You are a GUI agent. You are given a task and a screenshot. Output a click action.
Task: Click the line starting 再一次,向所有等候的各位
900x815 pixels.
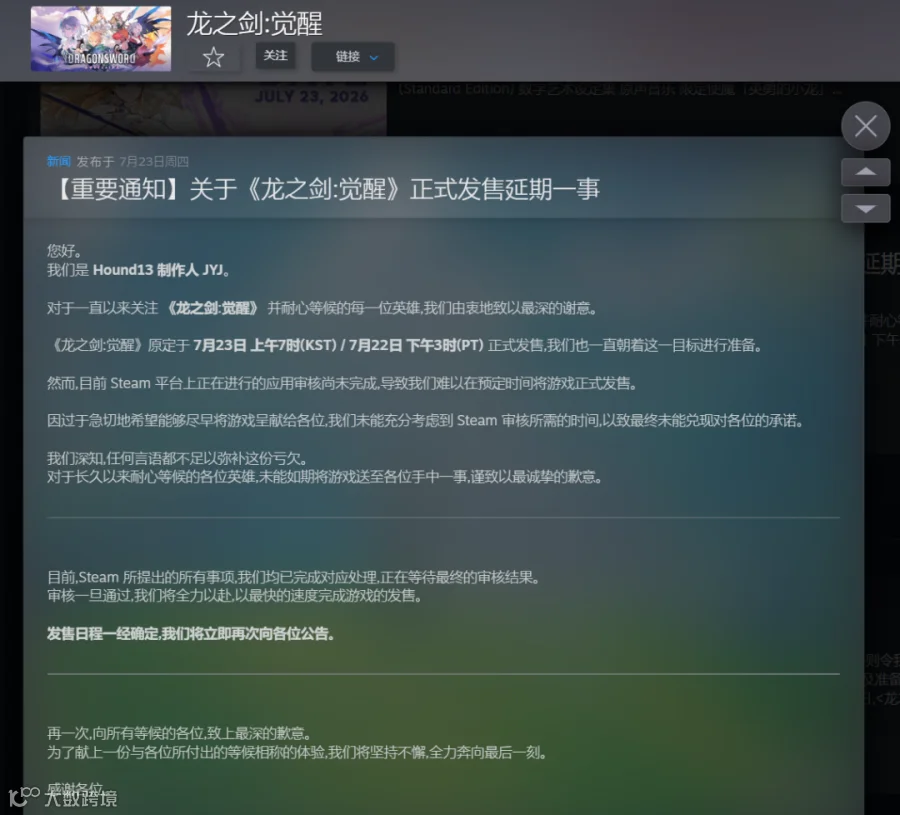(x=180, y=733)
